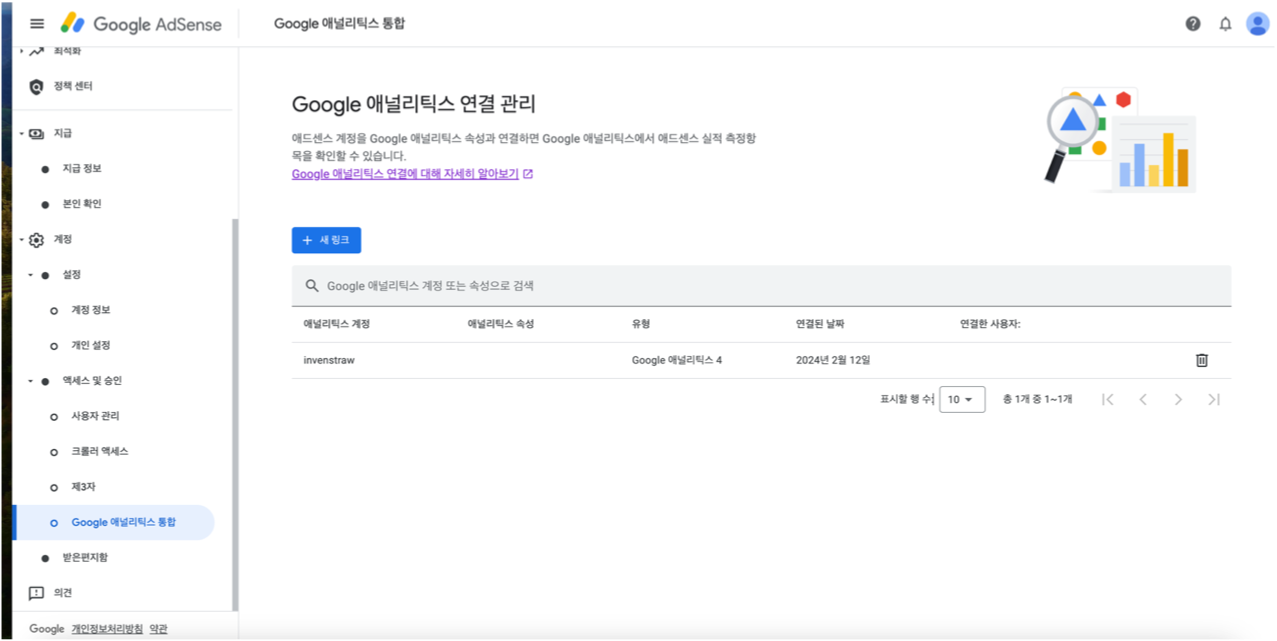Click the 유형 column header
Image resolution: width=1277 pixels, height=641 pixels.
641,325
